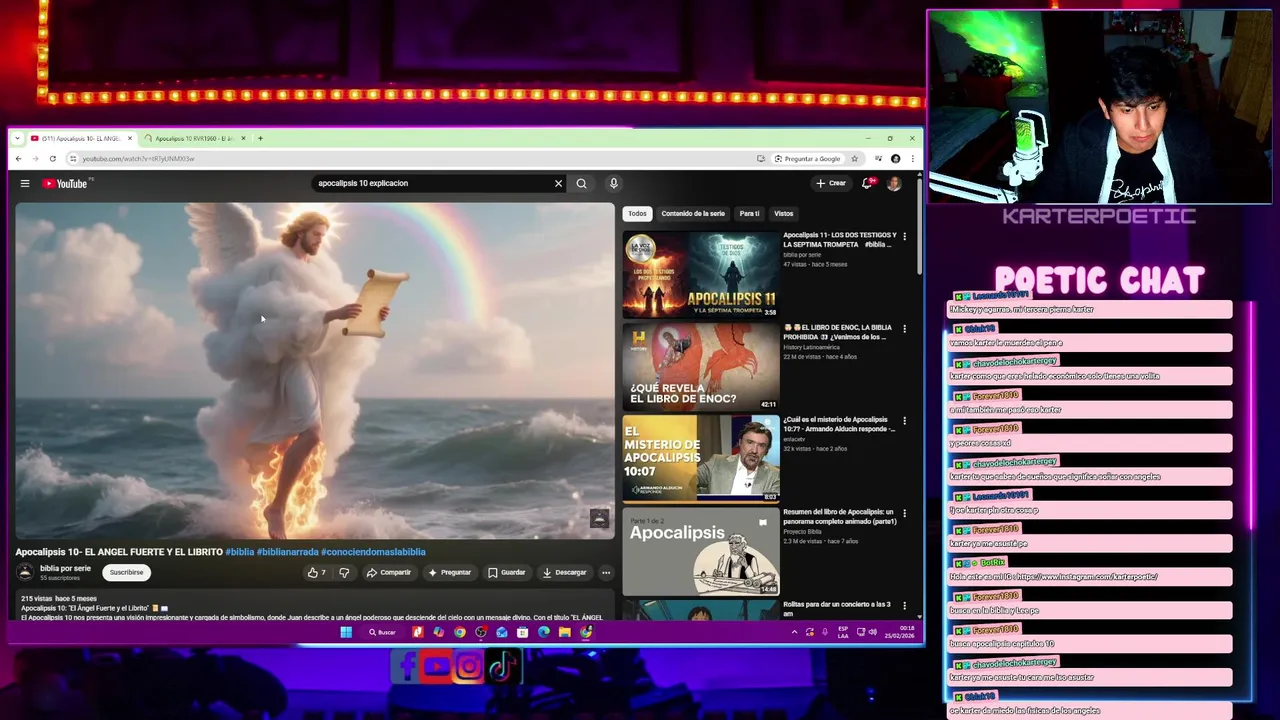Viewport: 1280px width, 720px height.
Task: Open more actions ellipsis beside Descargar
Action: click(605, 572)
